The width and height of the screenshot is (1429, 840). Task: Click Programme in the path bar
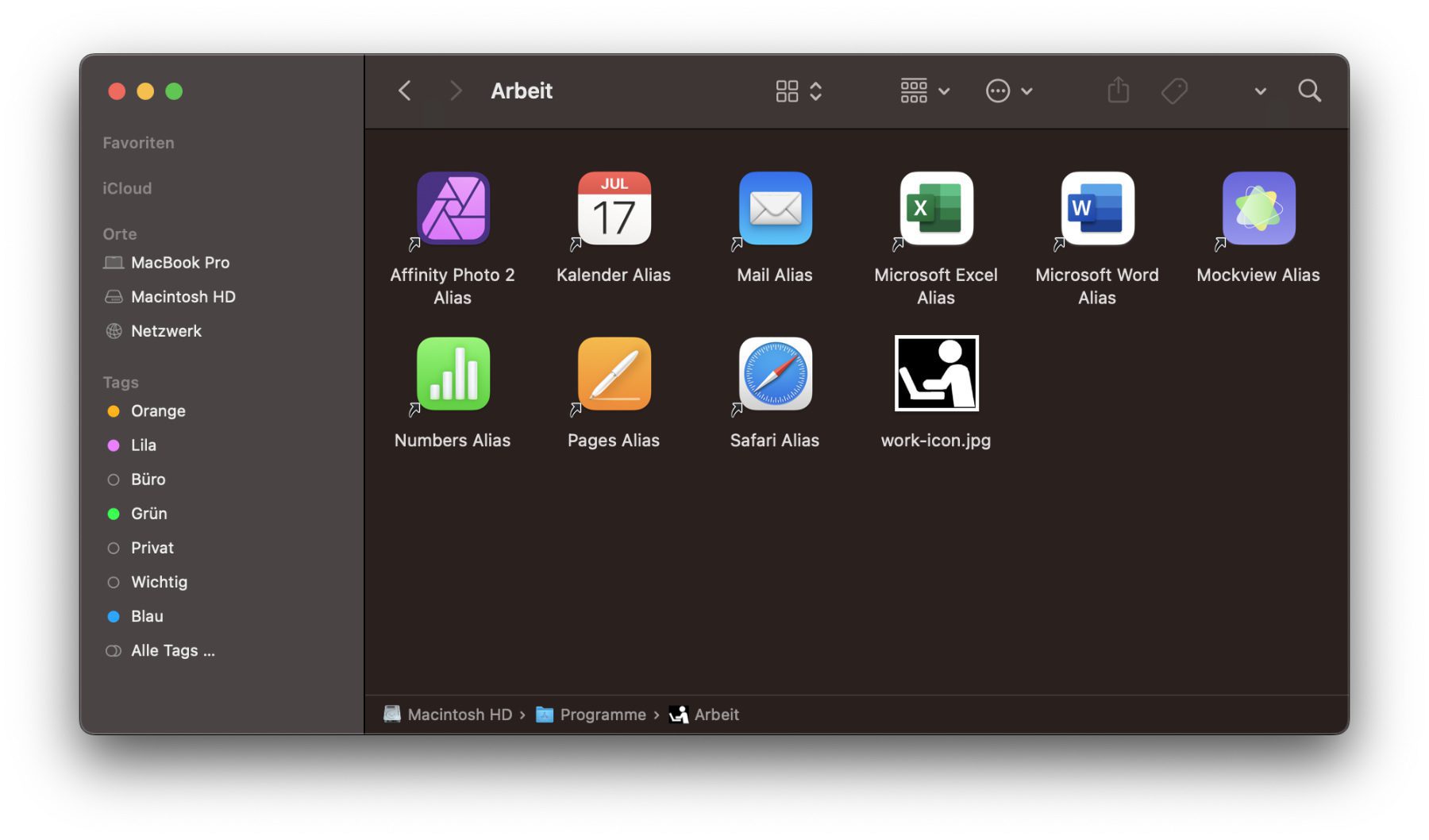coord(602,715)
